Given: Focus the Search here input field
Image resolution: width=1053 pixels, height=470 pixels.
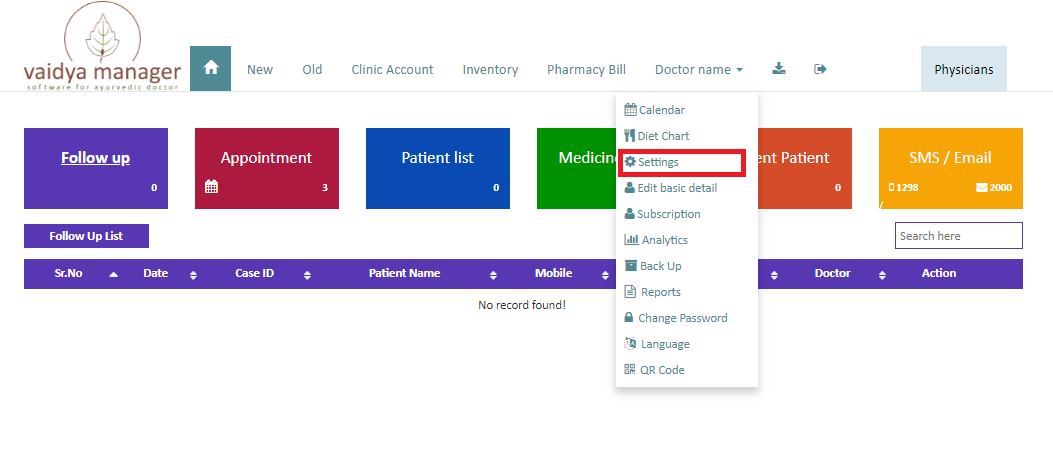Looking at the screenshot, I should coord(958,236).
